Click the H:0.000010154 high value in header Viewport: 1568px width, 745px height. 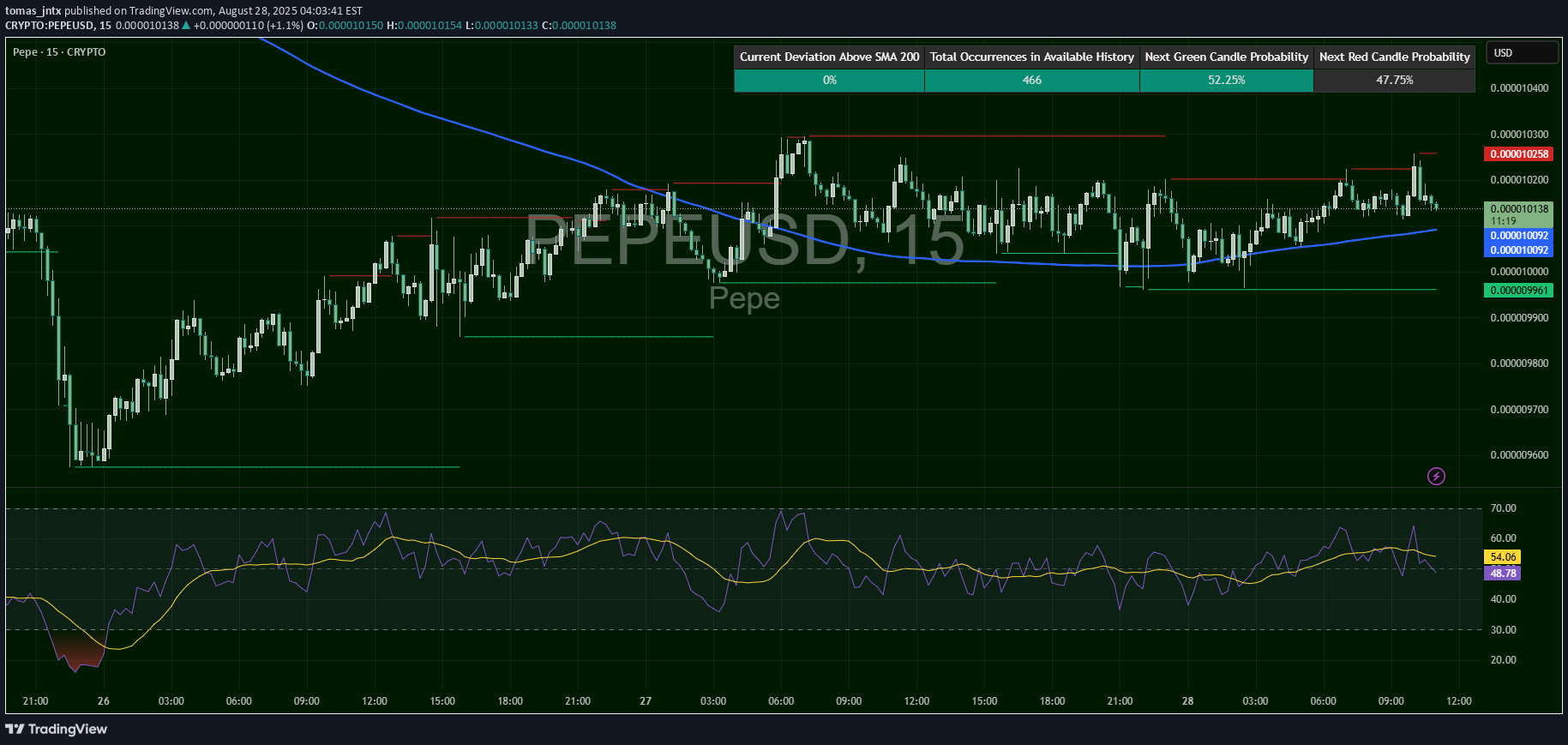click(x=424, y=25)
